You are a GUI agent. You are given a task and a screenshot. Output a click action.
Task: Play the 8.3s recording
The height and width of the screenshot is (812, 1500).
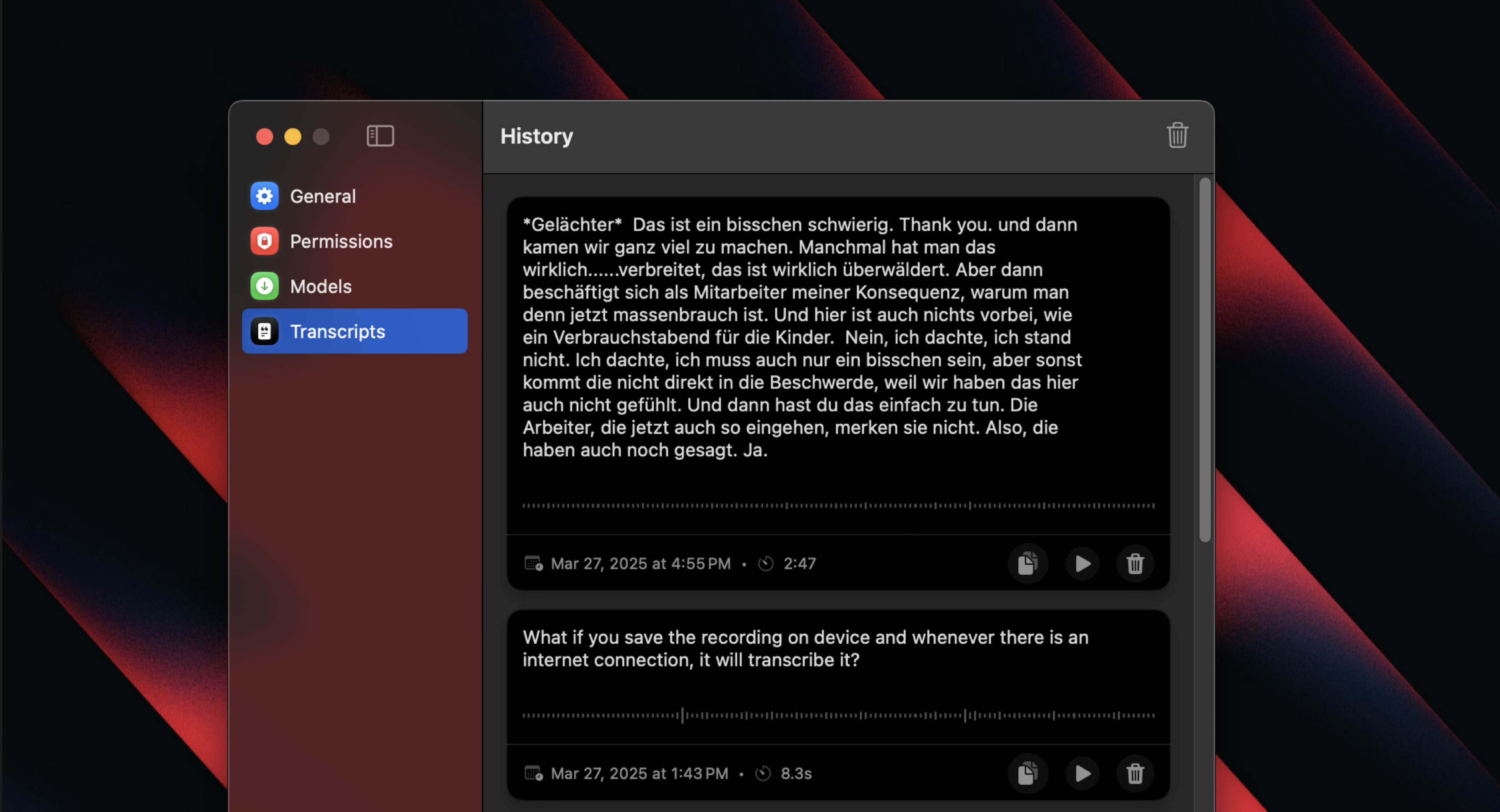[1082, 774]
